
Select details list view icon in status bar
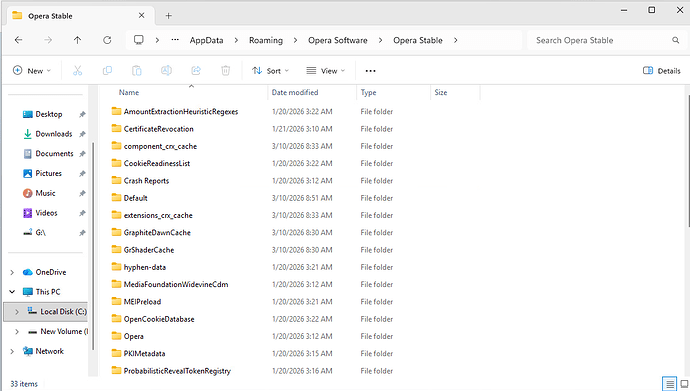(669, 384)
